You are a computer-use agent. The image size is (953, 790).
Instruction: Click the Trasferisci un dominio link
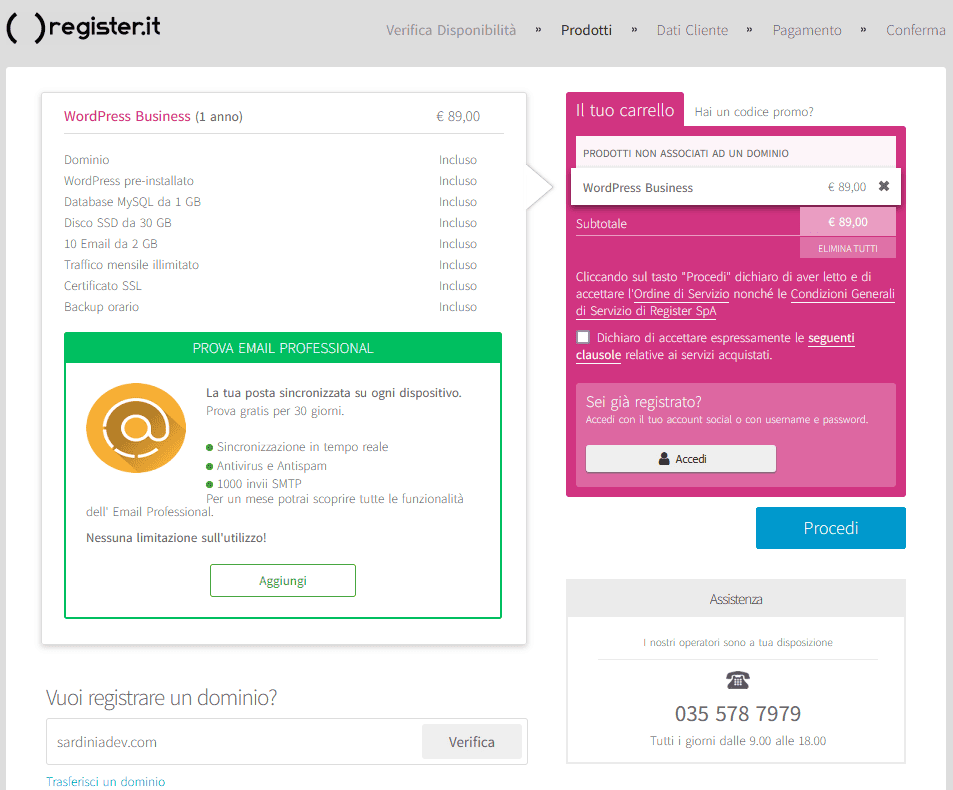[105, 782]
